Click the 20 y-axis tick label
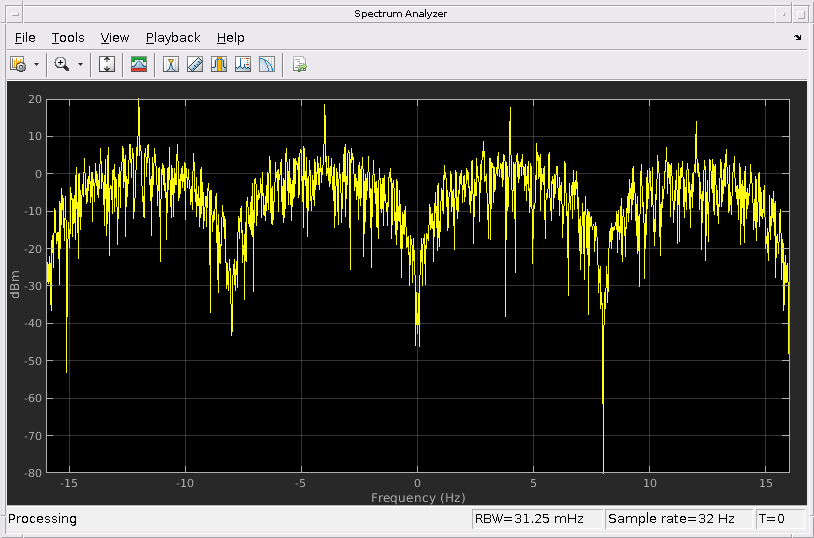 35,99
